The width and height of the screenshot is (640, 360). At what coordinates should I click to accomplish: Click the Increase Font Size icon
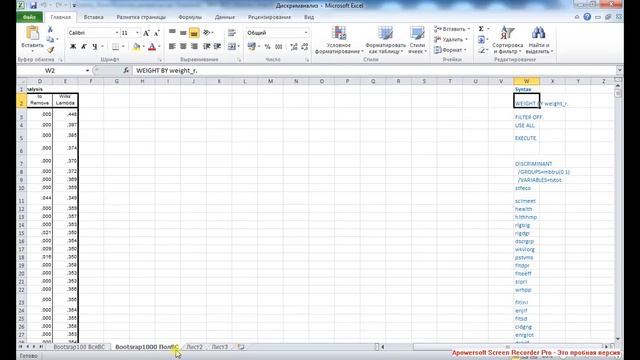pyautogui.click(x=146, y=33)
